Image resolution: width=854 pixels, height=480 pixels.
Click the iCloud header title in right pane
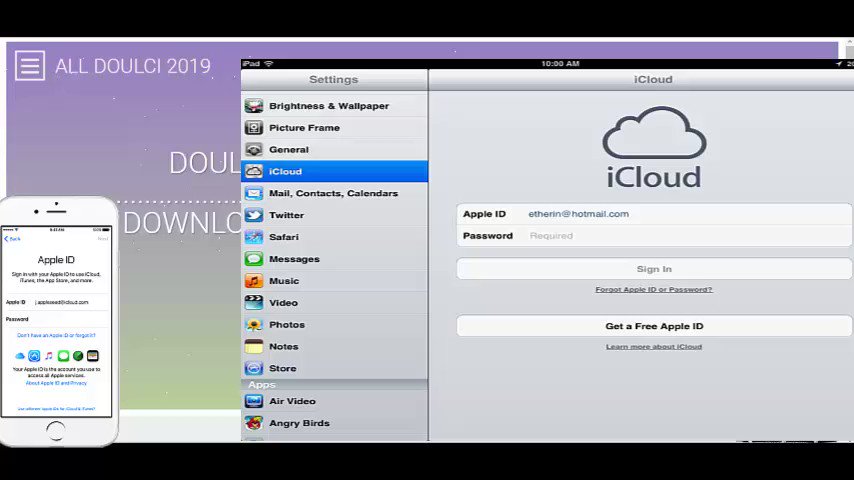point(653,80)
